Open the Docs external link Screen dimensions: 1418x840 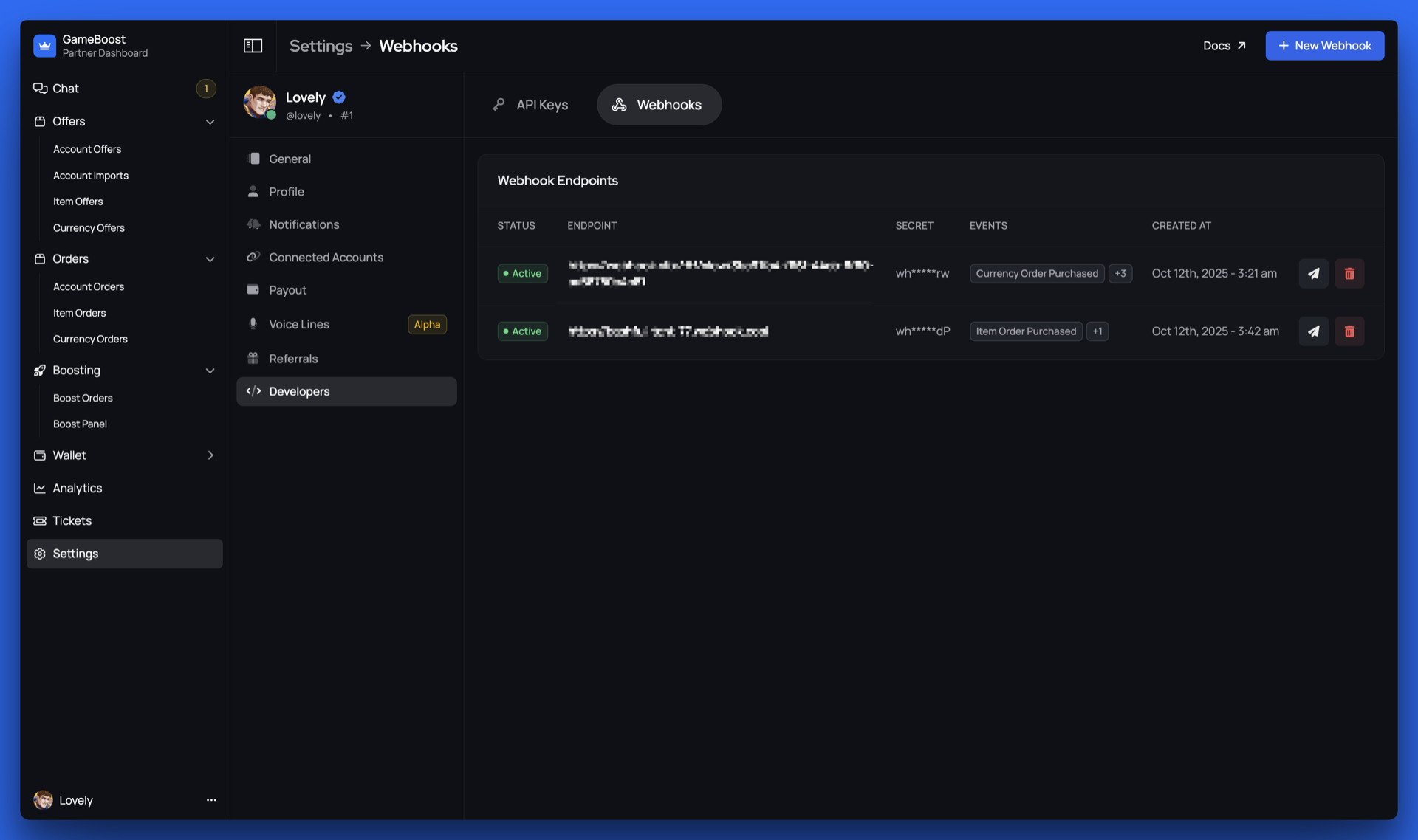tap(1224, 46)
